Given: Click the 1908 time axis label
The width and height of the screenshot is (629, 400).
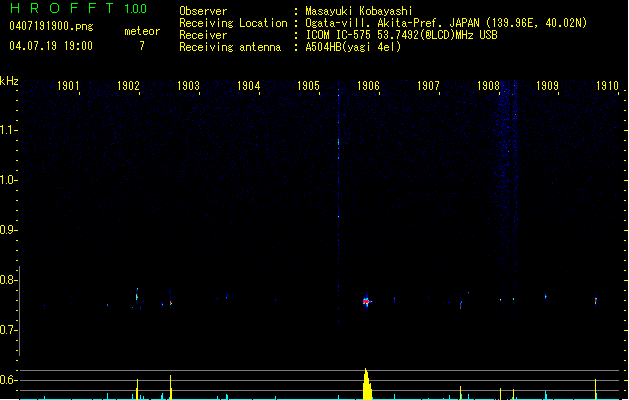Looking at the screenshot, I should [488, 85].
